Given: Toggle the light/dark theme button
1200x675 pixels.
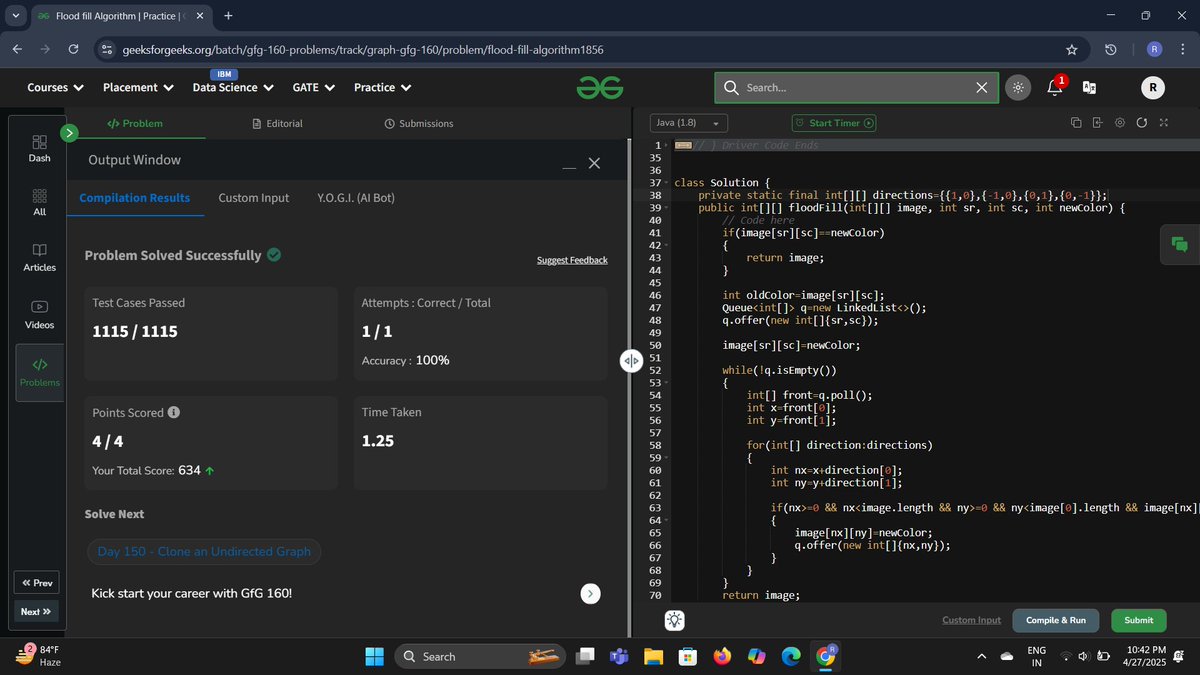Looking at the screenshot, I should (1017, 87).
